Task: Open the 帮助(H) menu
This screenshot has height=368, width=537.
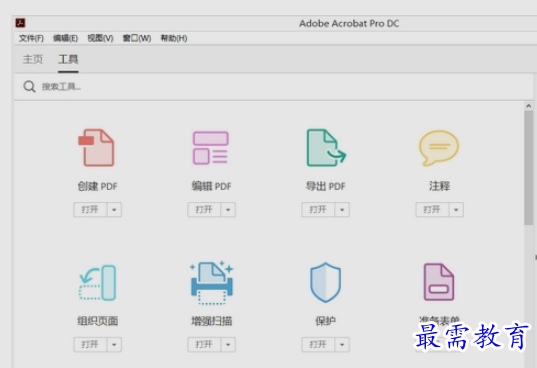Action: [x=174, y=38]
